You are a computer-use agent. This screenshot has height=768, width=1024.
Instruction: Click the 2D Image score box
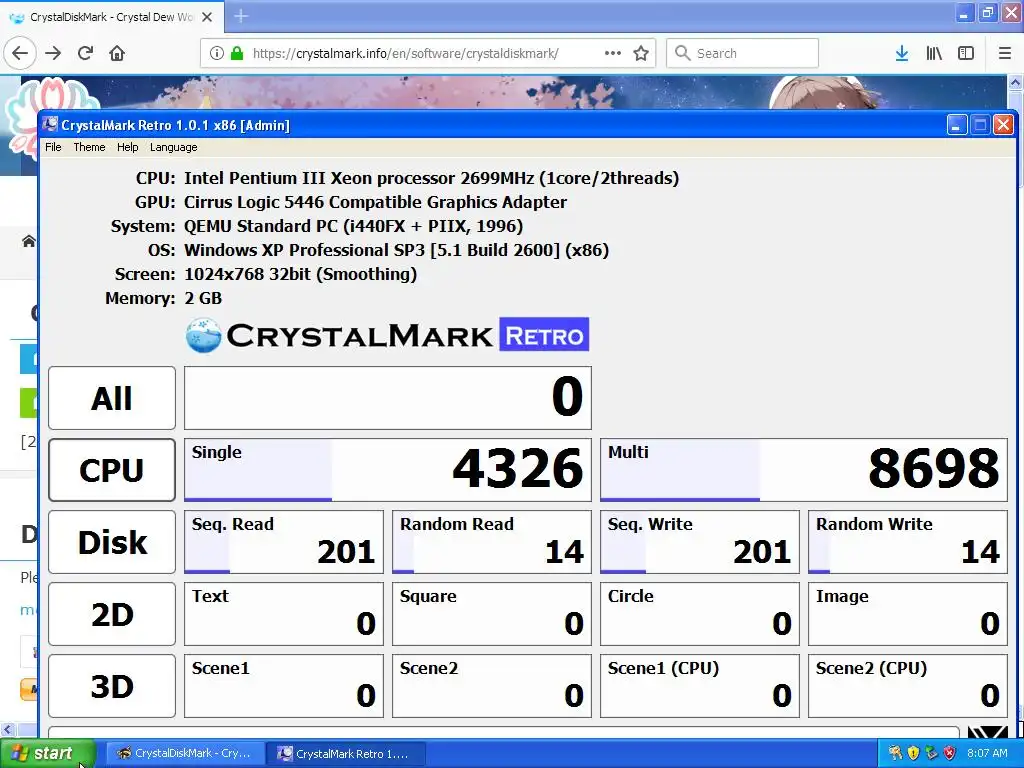[x=908, y=614]
